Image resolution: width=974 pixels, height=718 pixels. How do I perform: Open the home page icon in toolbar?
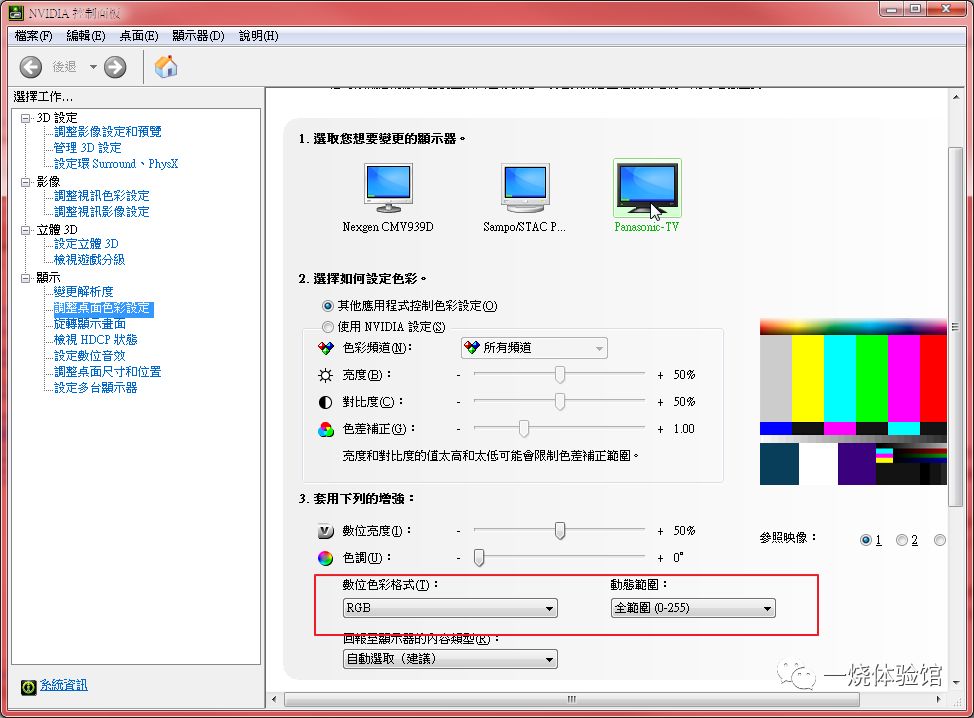click(166, 66)
